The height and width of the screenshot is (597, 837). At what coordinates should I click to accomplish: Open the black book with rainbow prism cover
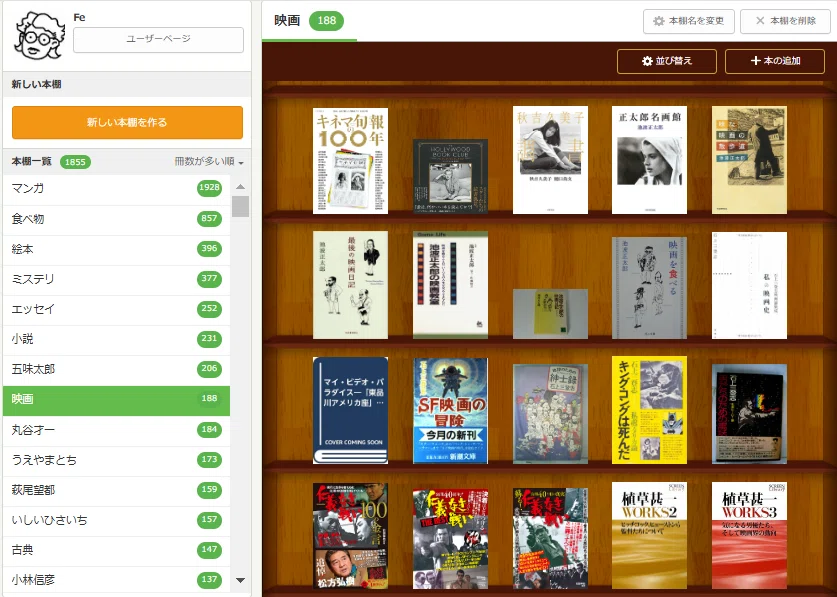[749, 414]
